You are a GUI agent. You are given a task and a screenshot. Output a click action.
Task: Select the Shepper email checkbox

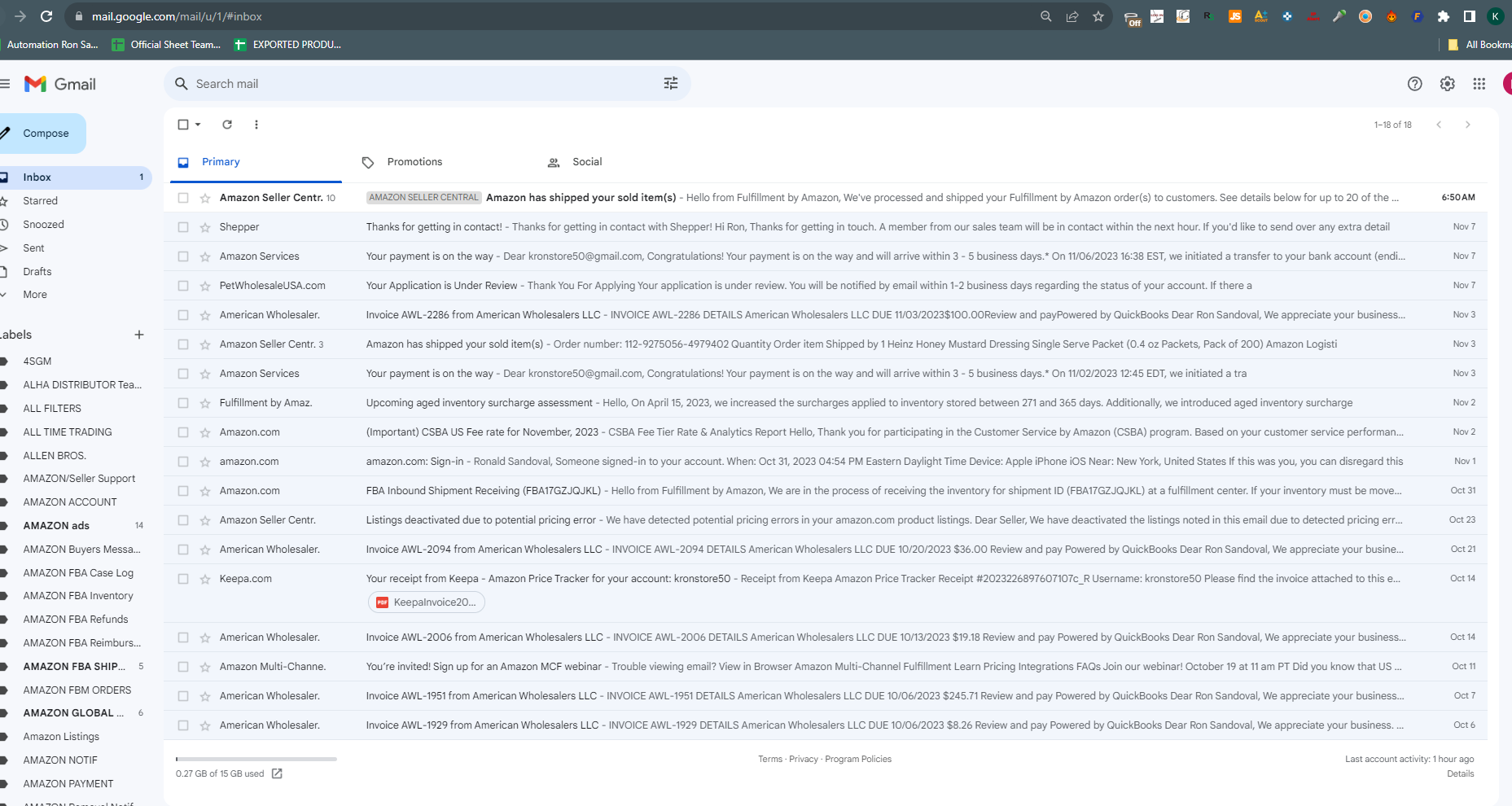point(183,227)
